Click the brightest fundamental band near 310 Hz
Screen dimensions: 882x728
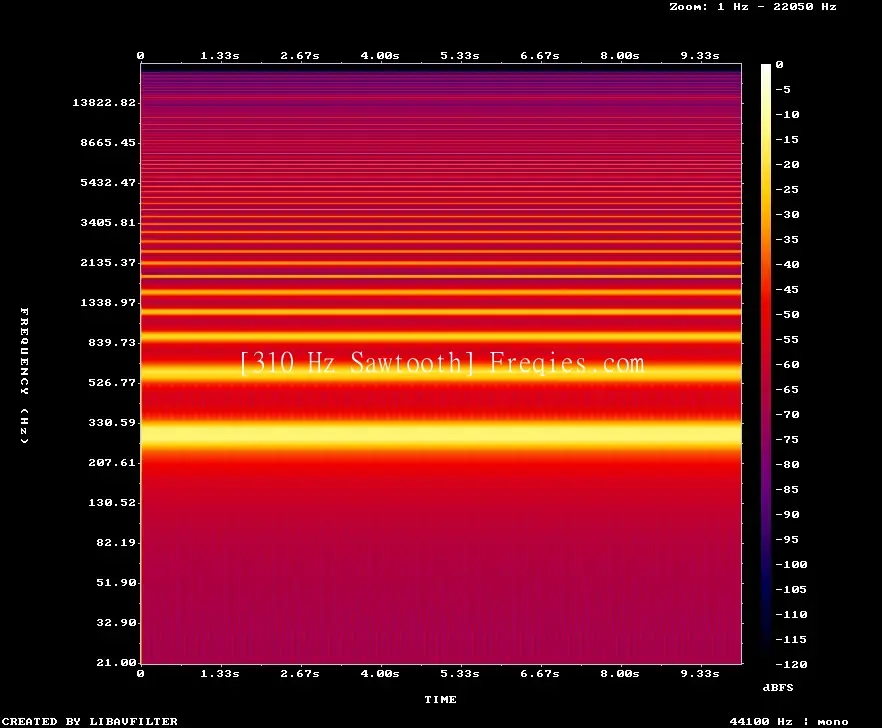441,435
